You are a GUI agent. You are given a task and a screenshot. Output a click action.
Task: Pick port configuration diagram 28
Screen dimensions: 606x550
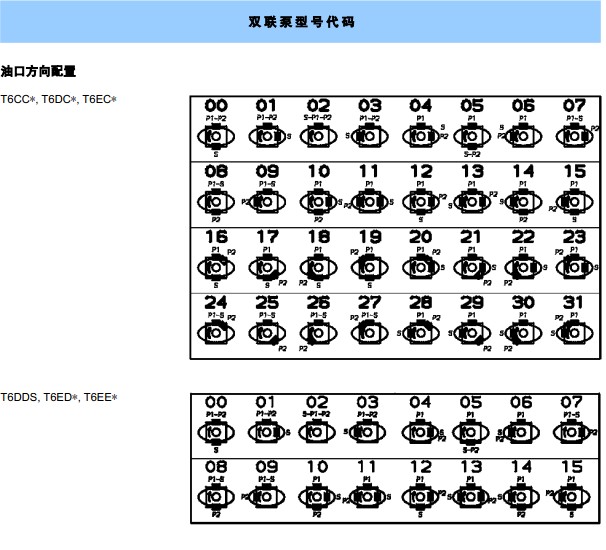click(420, 331)
